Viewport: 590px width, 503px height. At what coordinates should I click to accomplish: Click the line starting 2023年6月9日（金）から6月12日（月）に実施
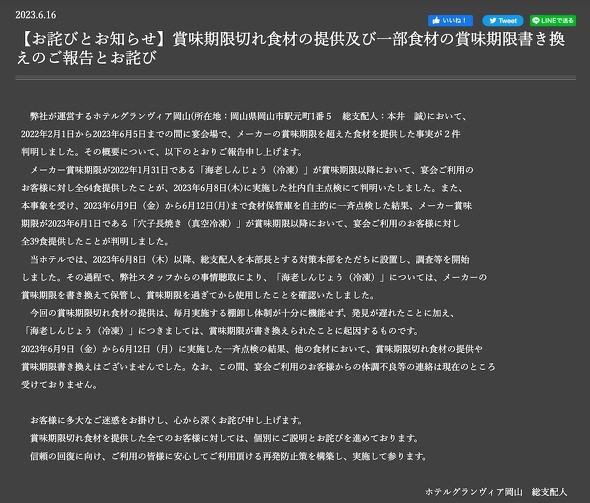252,349
